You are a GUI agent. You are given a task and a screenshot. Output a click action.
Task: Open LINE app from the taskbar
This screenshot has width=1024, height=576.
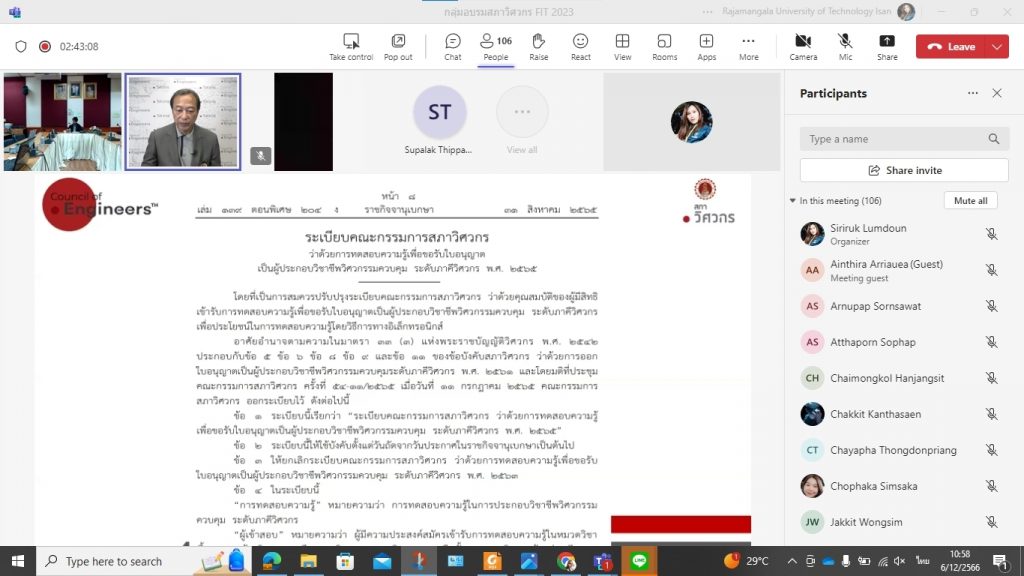click(x=640, y=562)
